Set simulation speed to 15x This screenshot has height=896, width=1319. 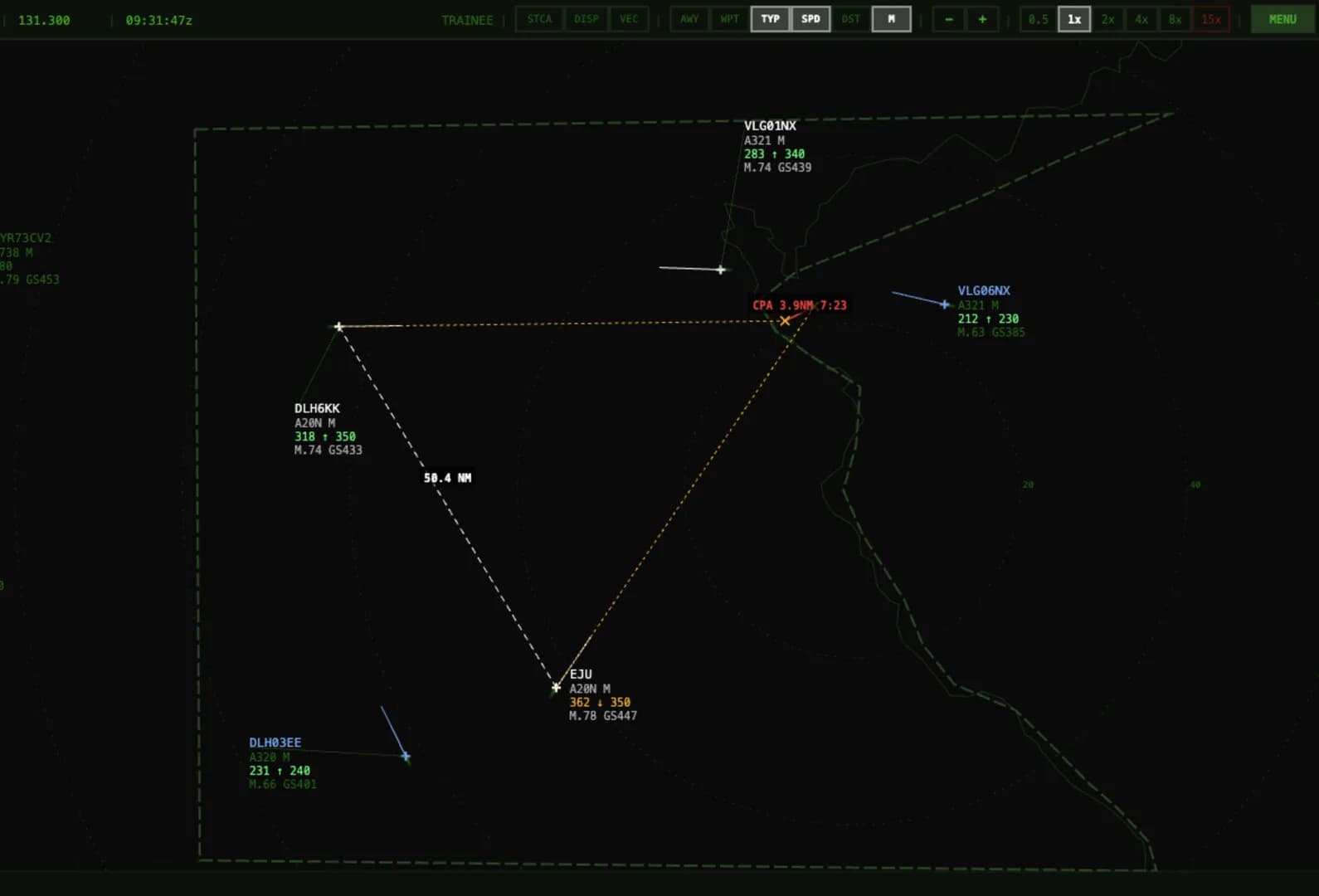[x=1211, y=19]
